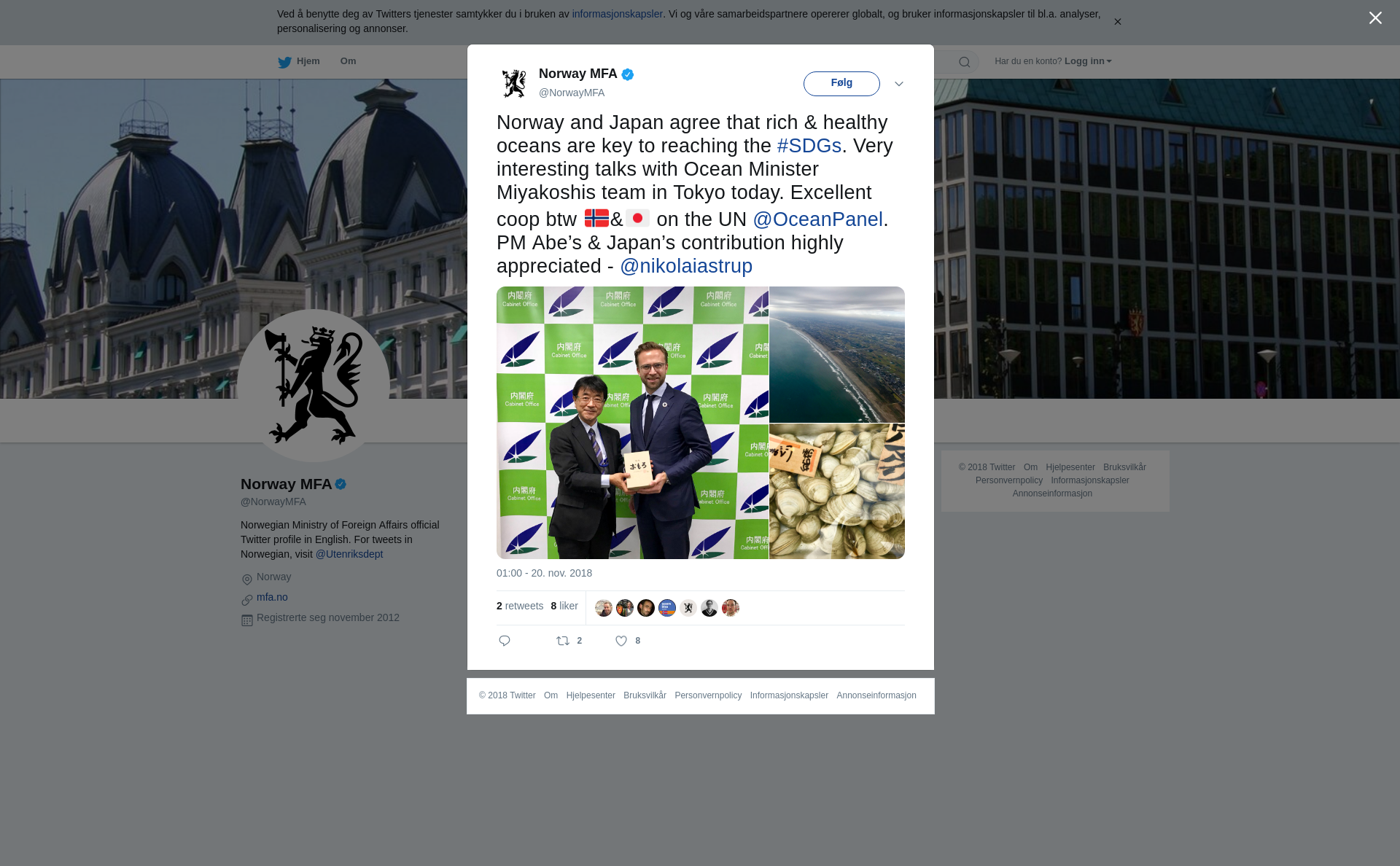
Task: Click the search magnifier icon
Action: [965, 62]
